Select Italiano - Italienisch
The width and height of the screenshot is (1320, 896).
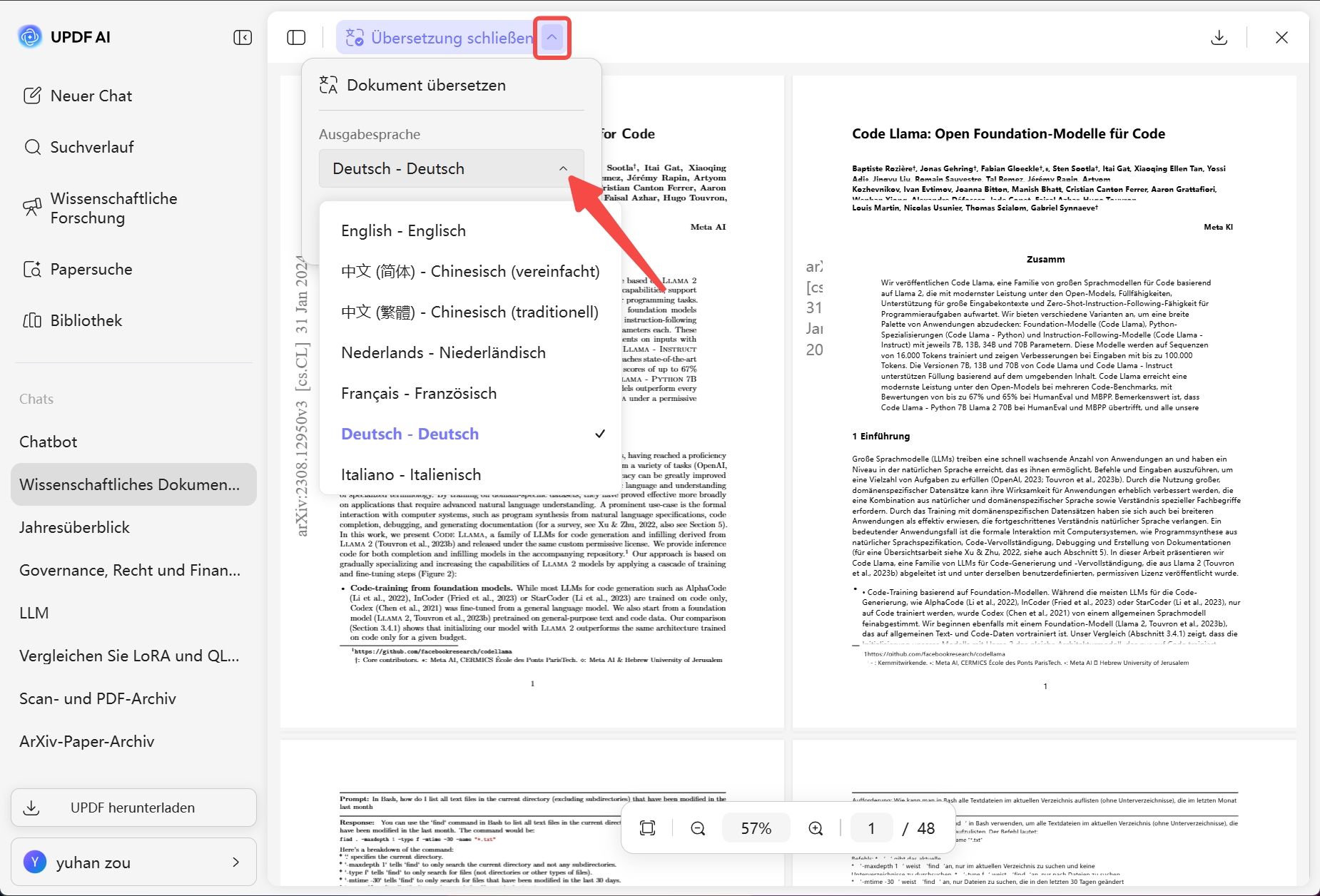click(471, 474)
